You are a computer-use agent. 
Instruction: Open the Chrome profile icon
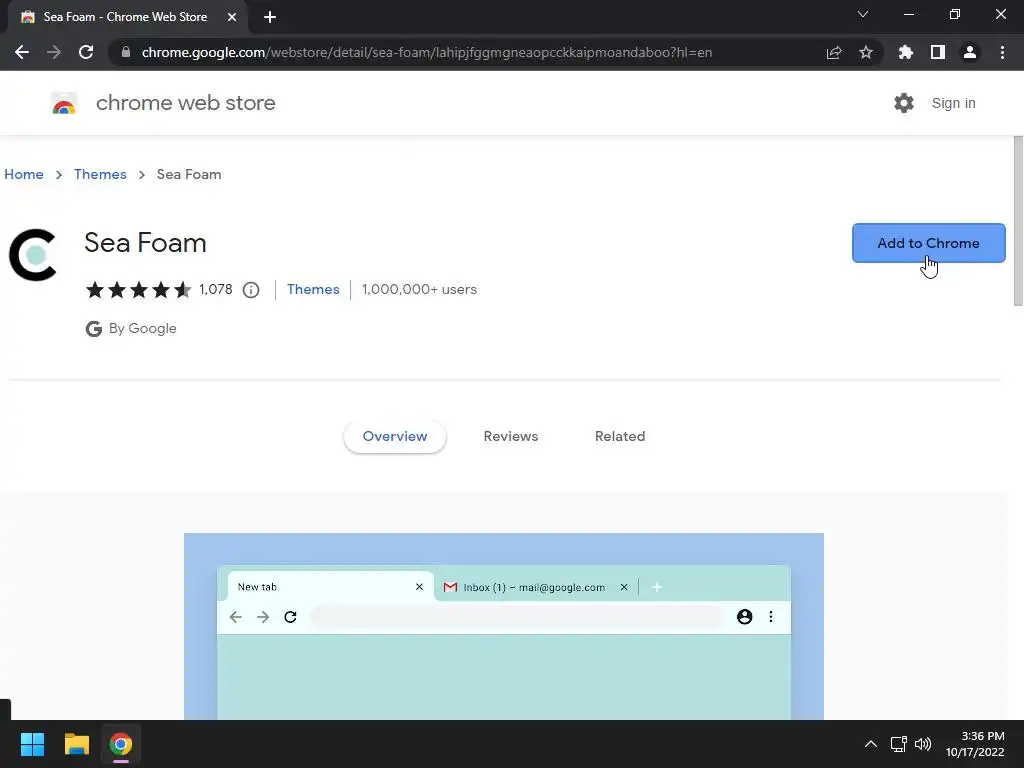click(970, 52)
